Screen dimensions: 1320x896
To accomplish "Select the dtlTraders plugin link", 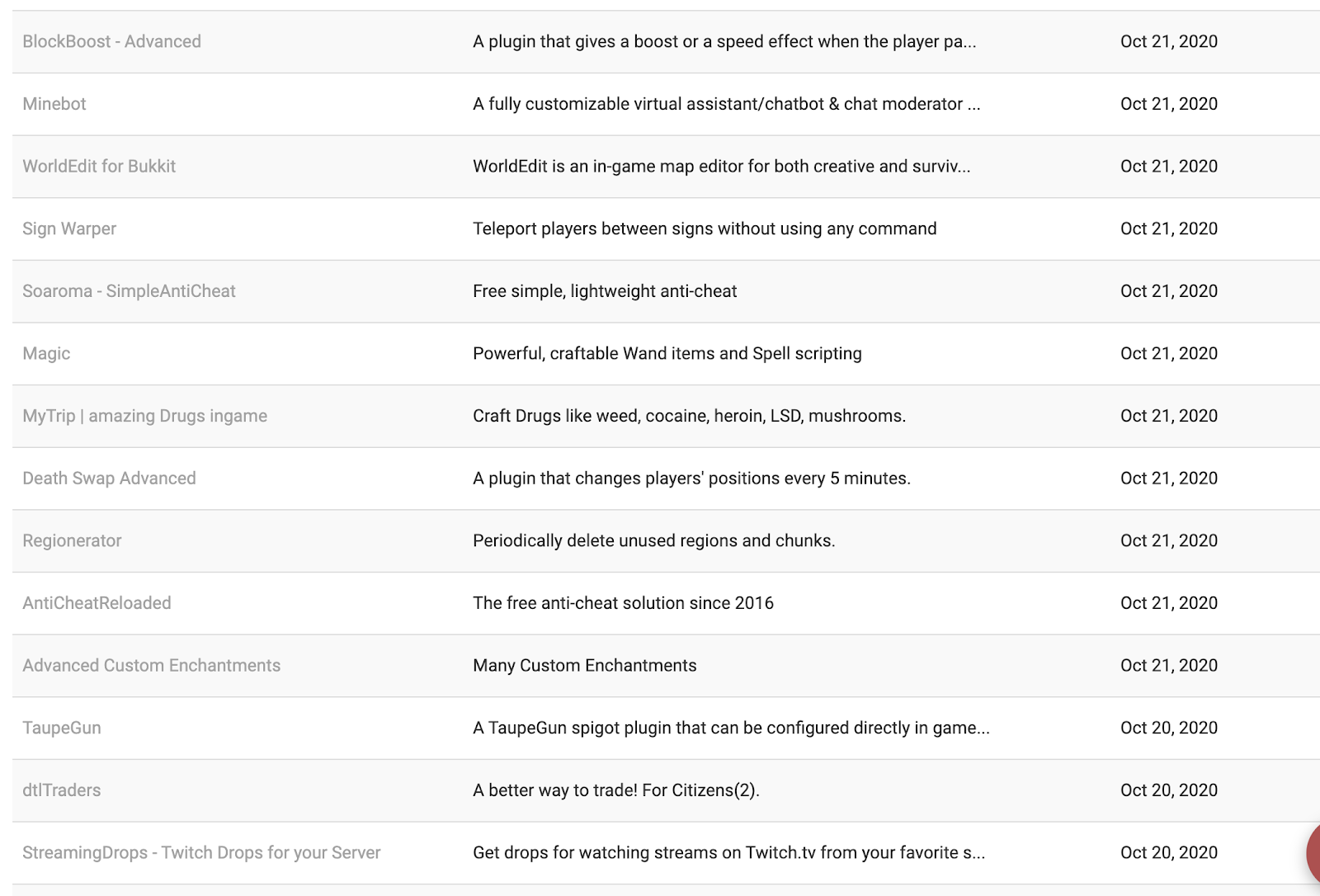I will tap(62, 790).
